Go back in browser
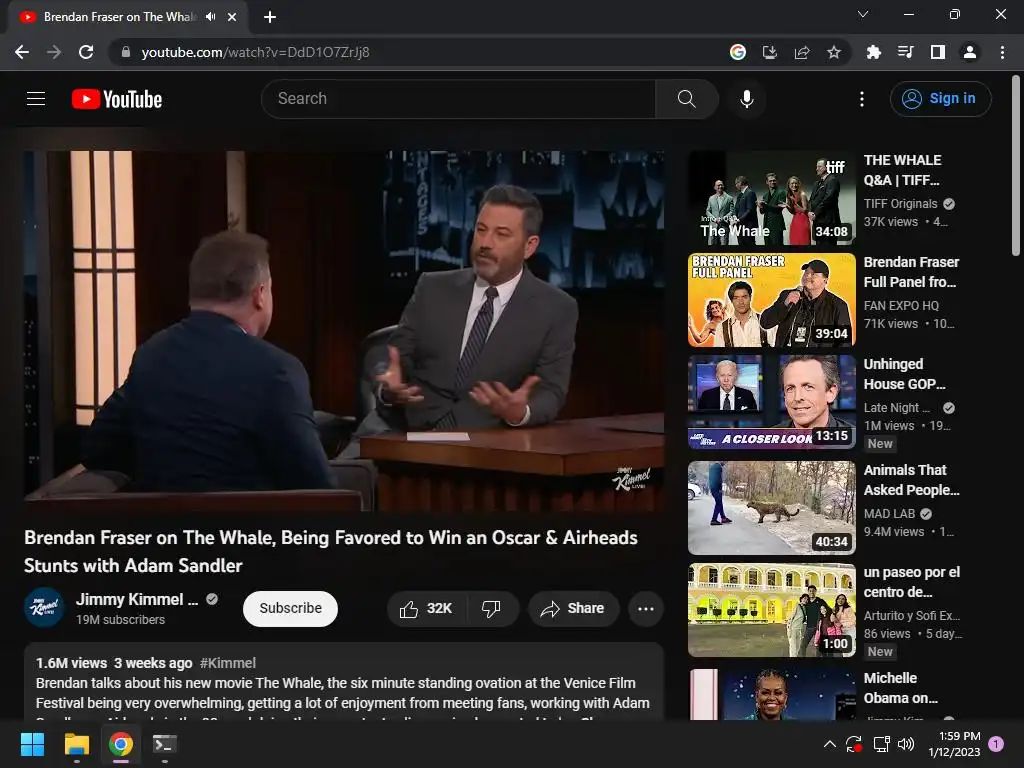The width and height of the screenshot is (1024, 768). [22, 52]
